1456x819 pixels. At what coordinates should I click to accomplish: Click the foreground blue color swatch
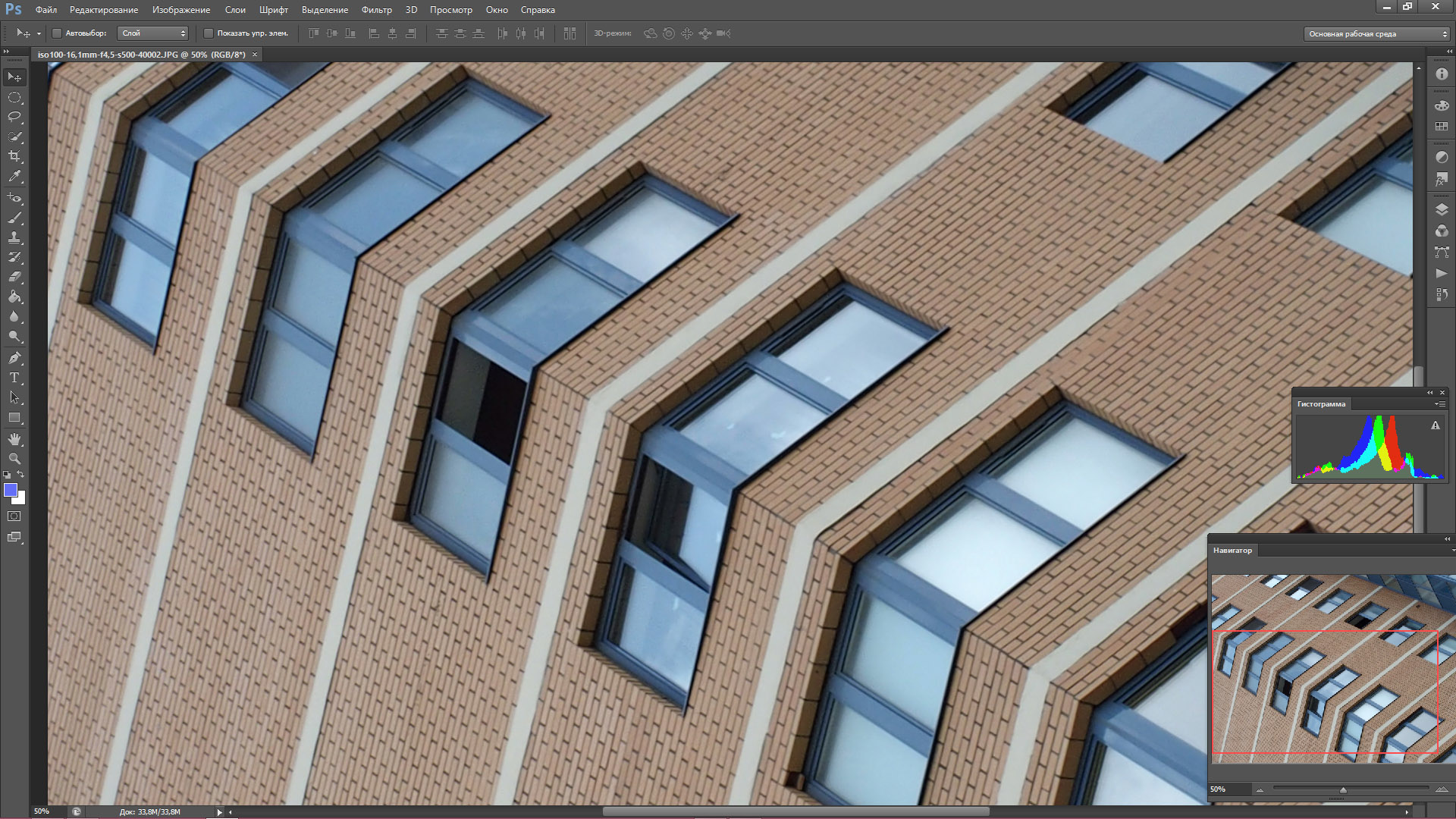pos(11,491)
